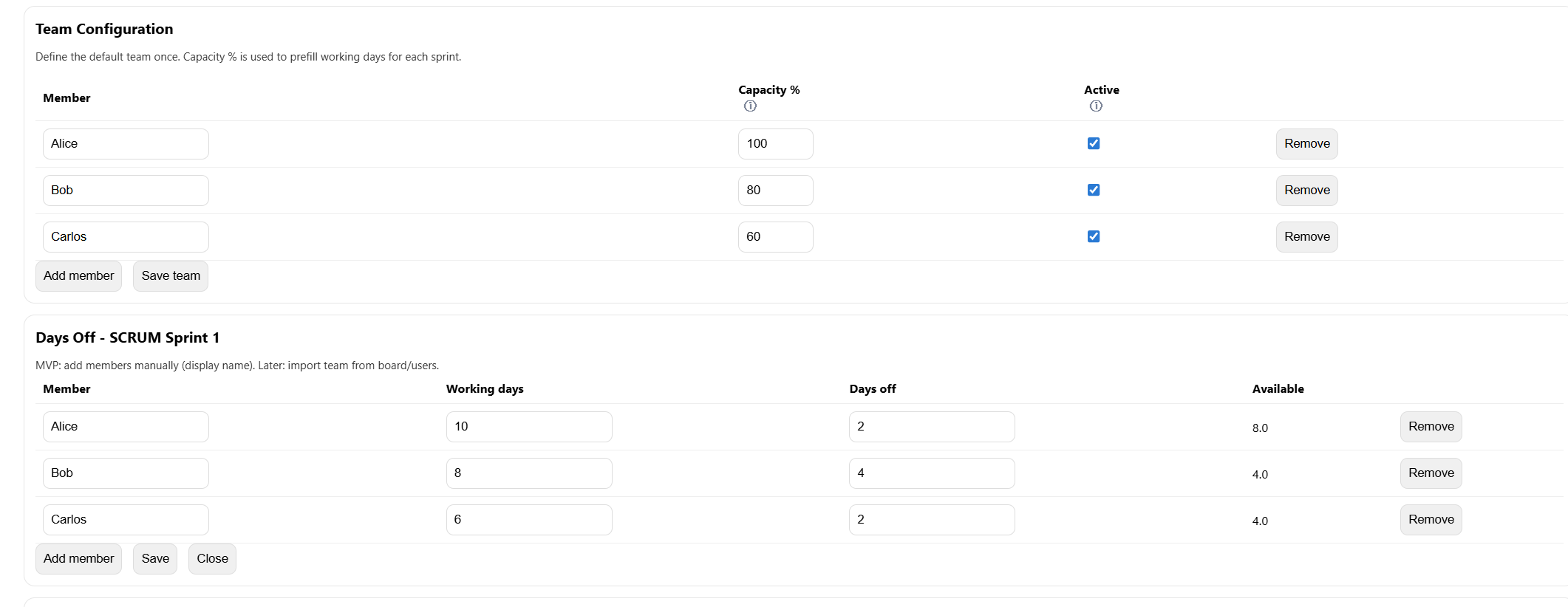Remove Alice from Team Configuration
The width and height of the screenshot is (1568, 607).
[x=1306, y=144]
